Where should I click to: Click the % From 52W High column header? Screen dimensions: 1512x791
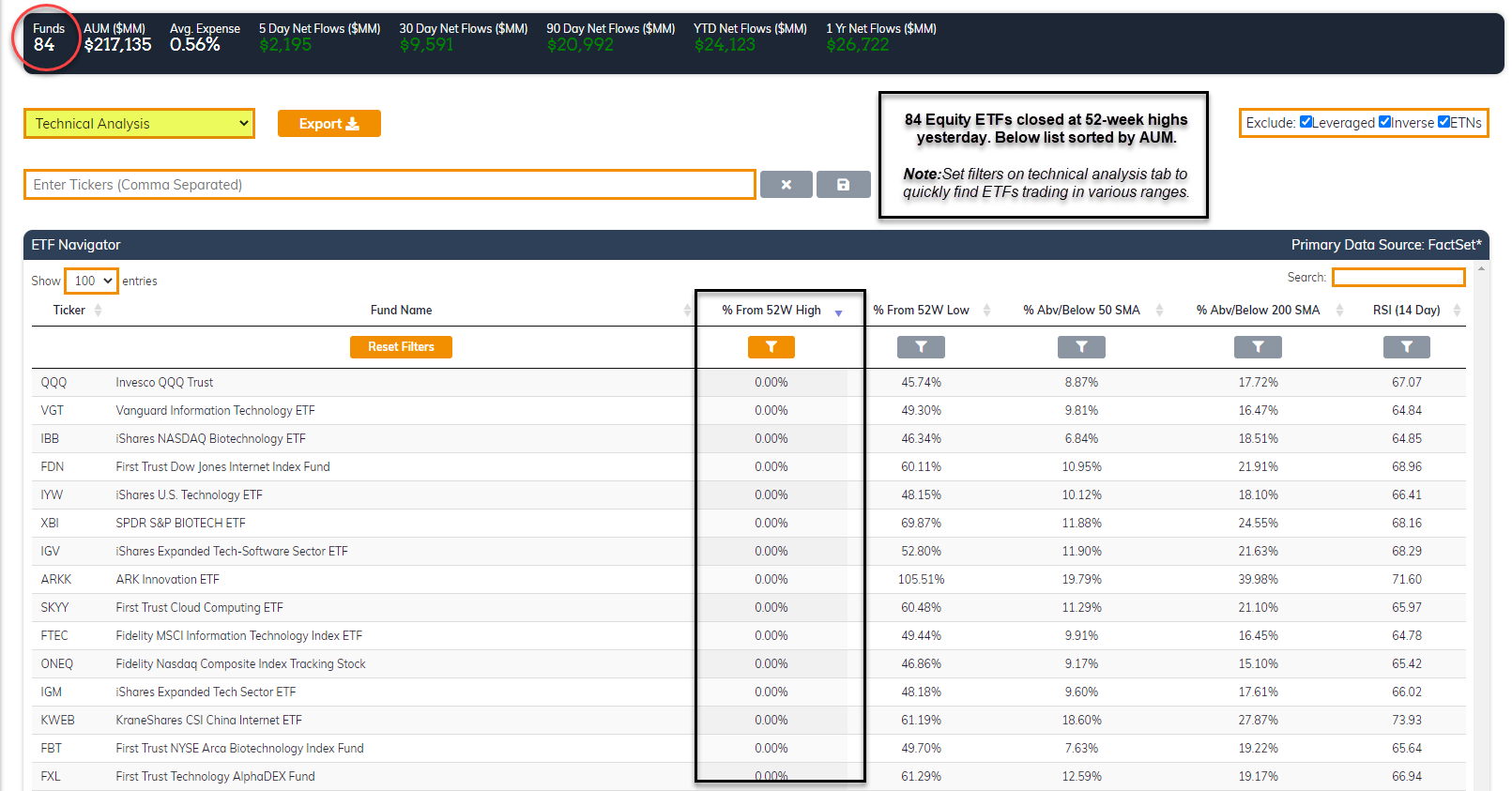771,311
